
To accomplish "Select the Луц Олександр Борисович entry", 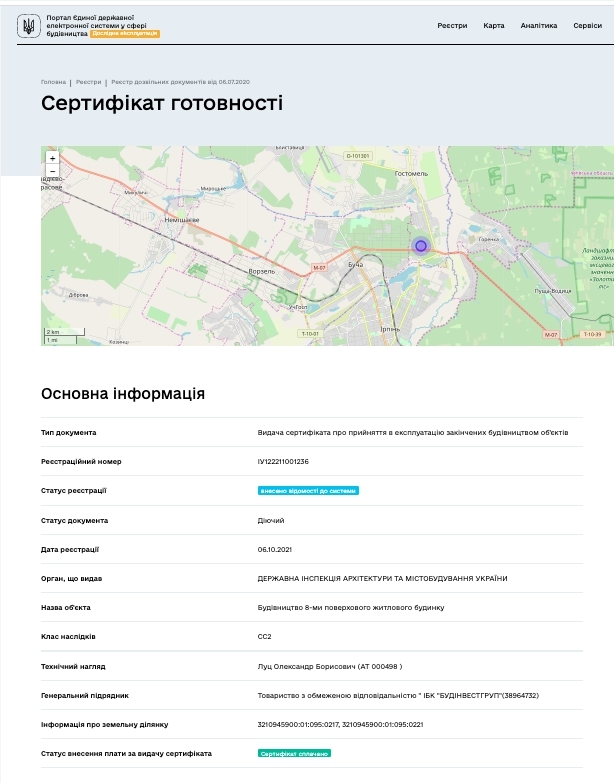I will pos(330,666).
